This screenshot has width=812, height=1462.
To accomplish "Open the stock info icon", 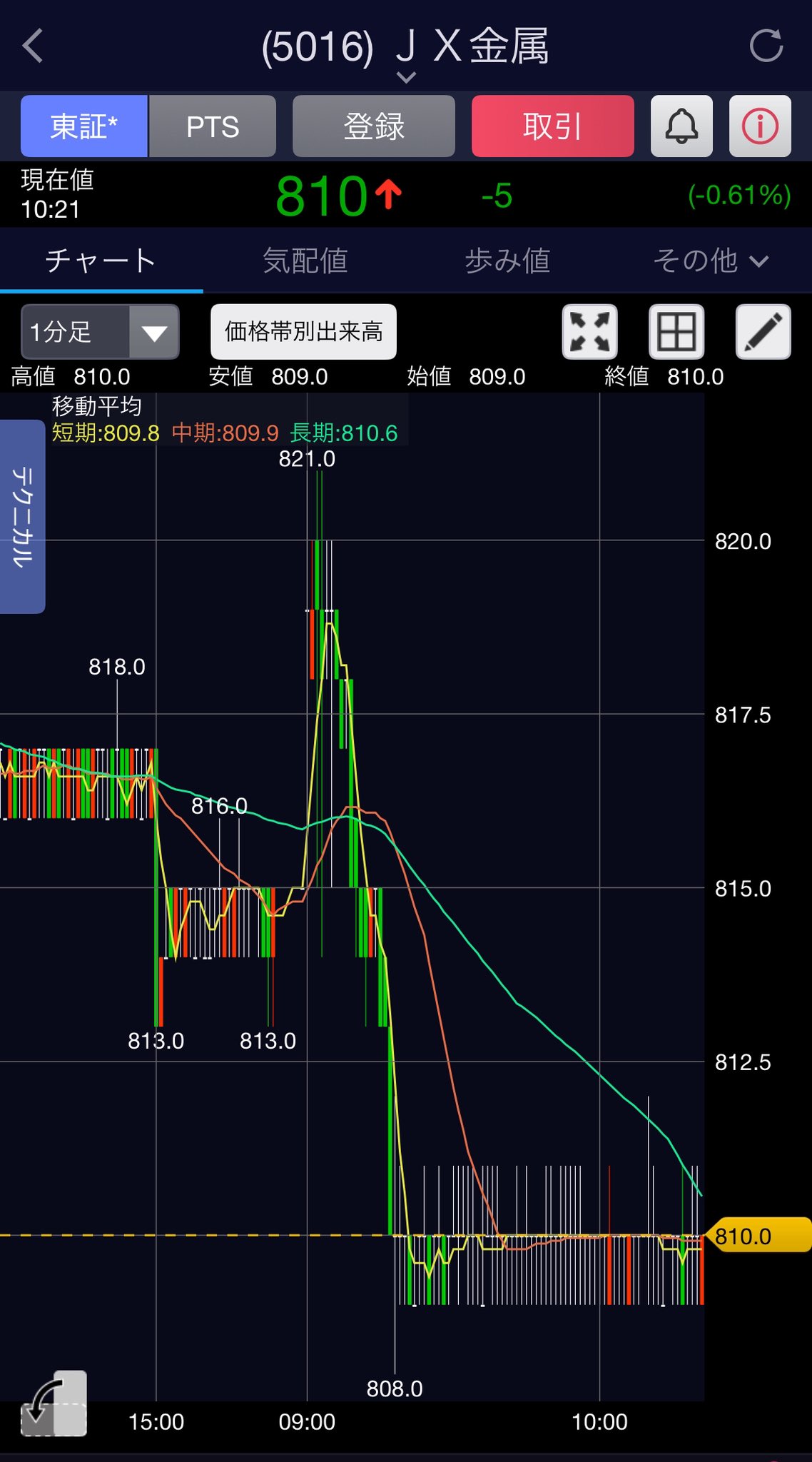I will click(x=760, y=126).
